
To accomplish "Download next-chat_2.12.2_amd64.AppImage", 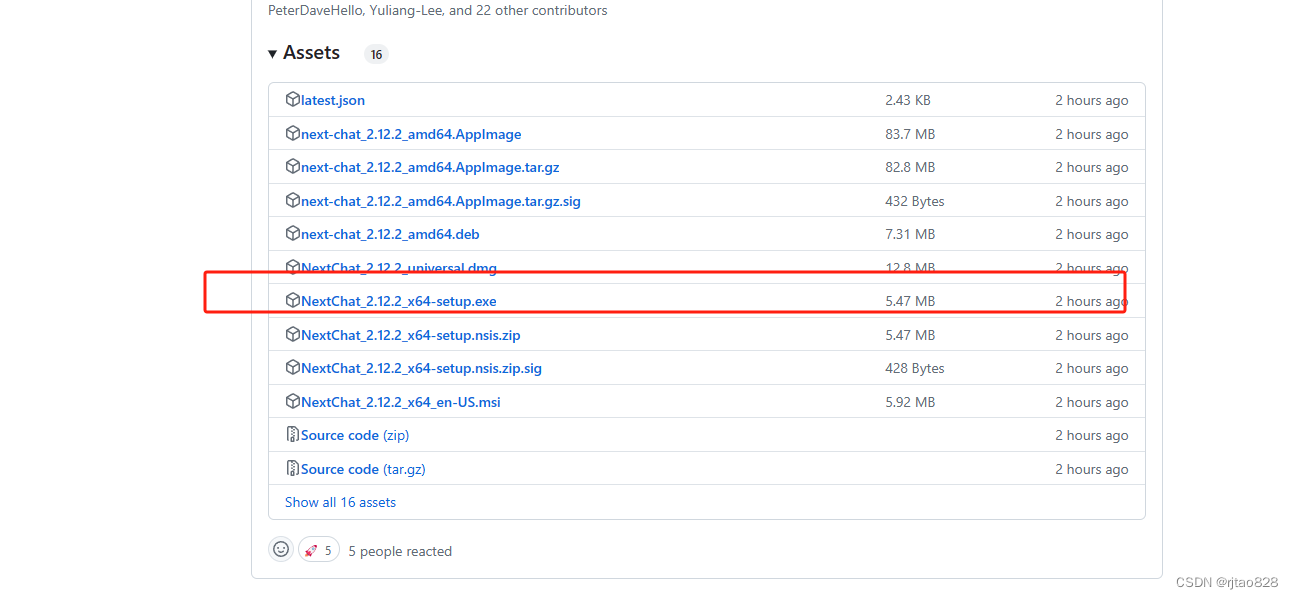I will tap(411, 134).
